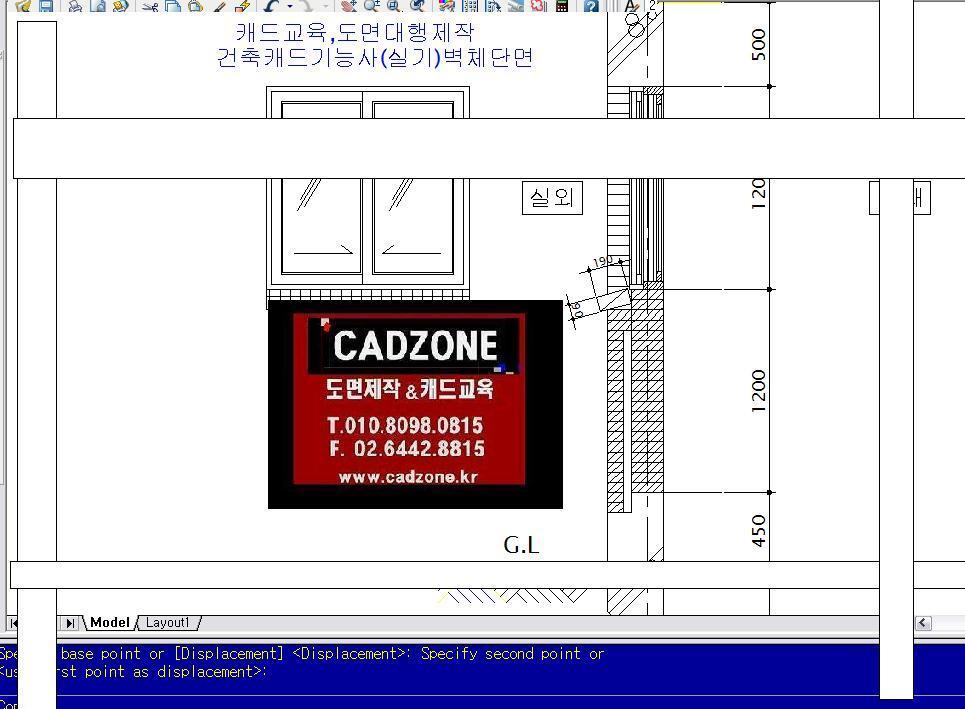Click the Plot printer icon
This screenshot has height=709, width=965.
click(74, 6)
